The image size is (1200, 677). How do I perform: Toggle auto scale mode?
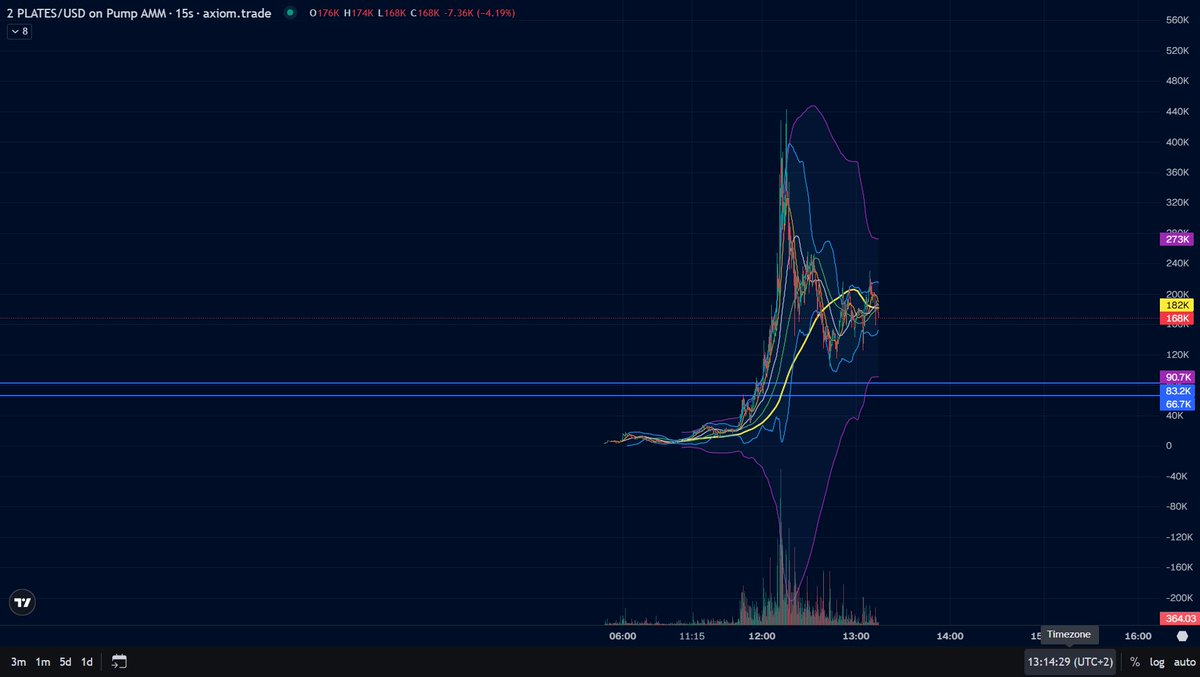pos(1183,661)
